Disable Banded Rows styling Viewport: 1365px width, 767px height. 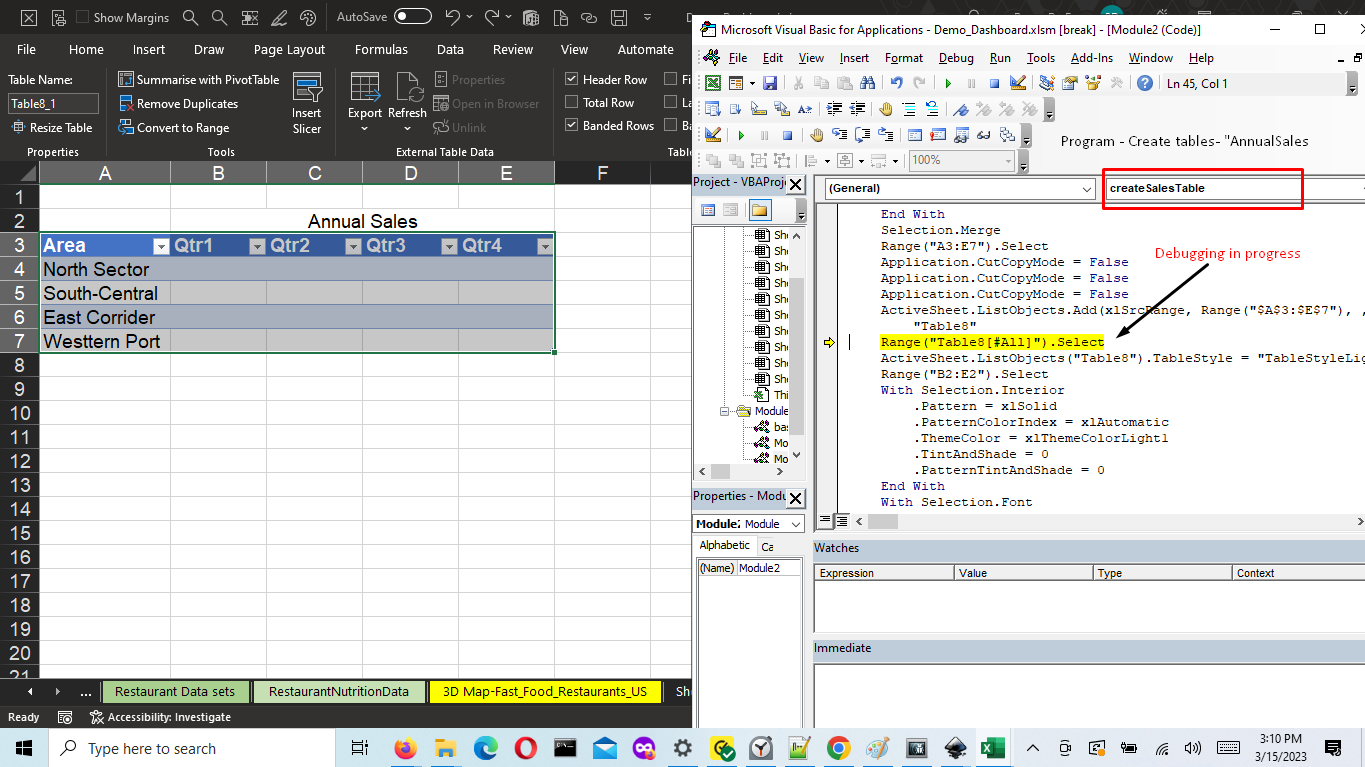(572, 125)
